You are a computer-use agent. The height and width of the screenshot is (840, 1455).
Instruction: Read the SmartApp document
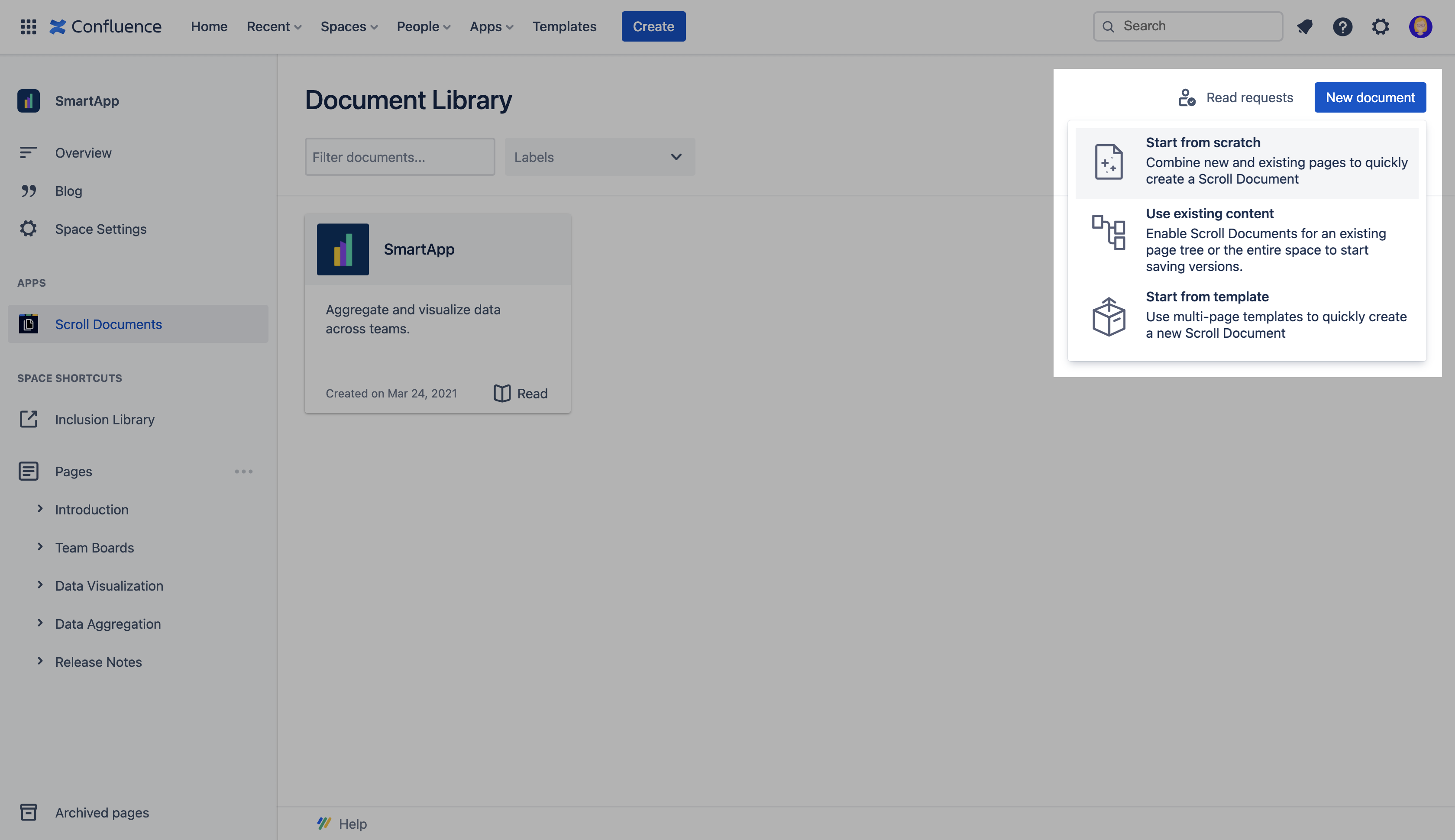[x=519, y=393]
